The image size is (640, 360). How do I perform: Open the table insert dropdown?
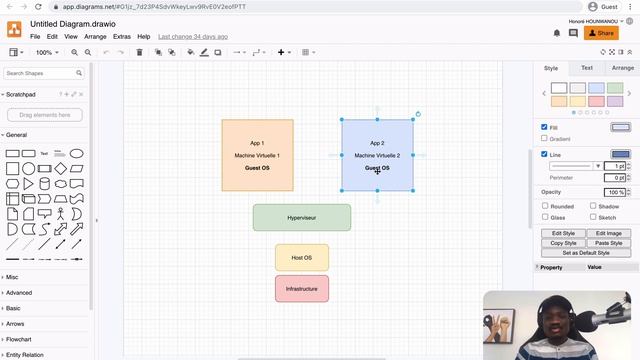pos(308,52)
